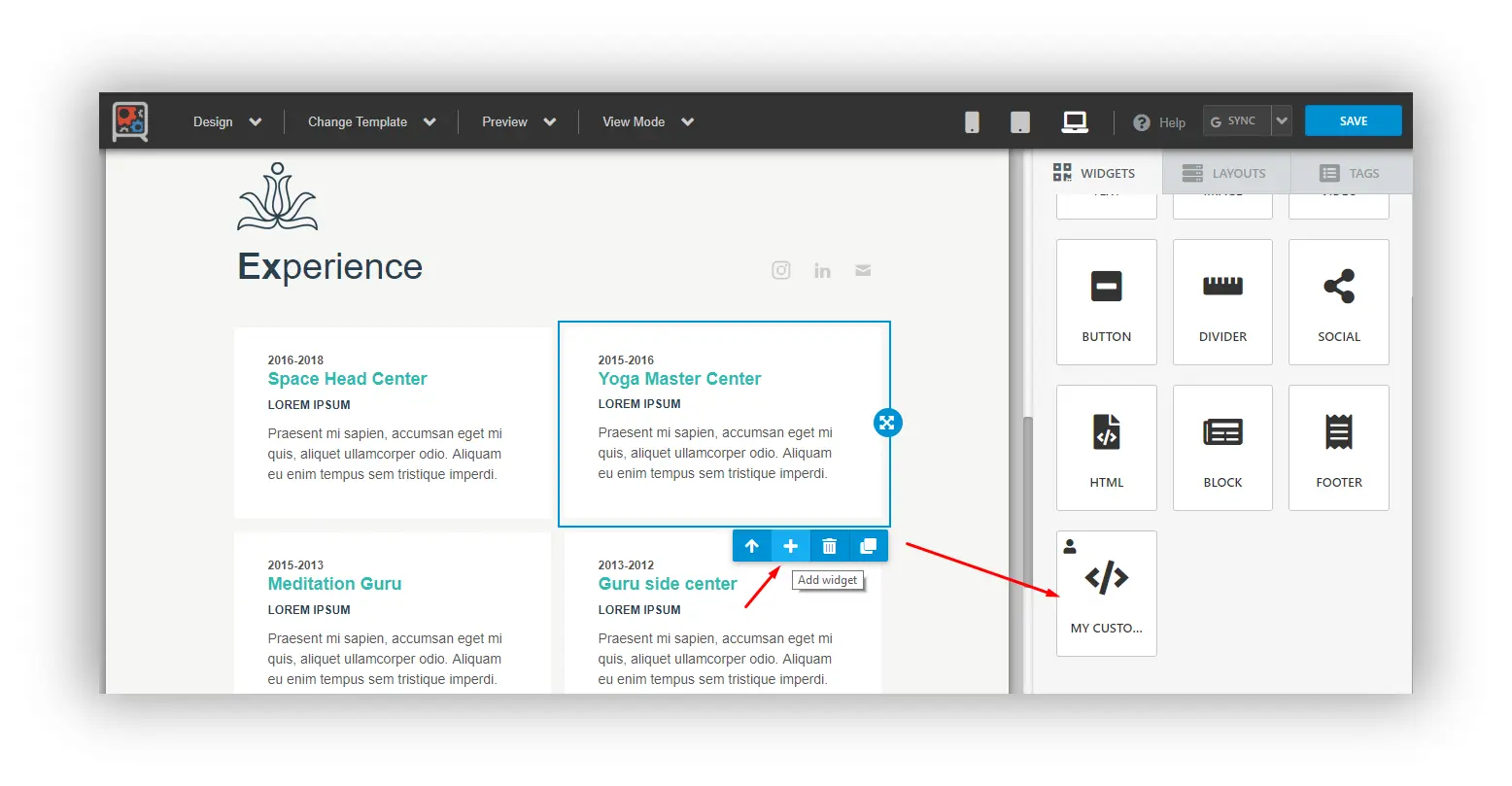Delete the widget with the trash icon
This screenshot has height=786, width=1512.
point(830,546)
